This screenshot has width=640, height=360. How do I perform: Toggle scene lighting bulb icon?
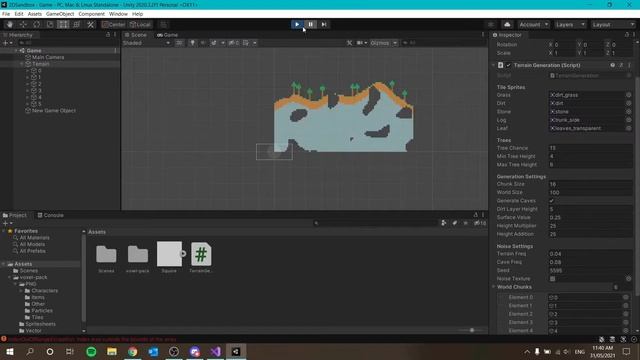pos(192,43)
